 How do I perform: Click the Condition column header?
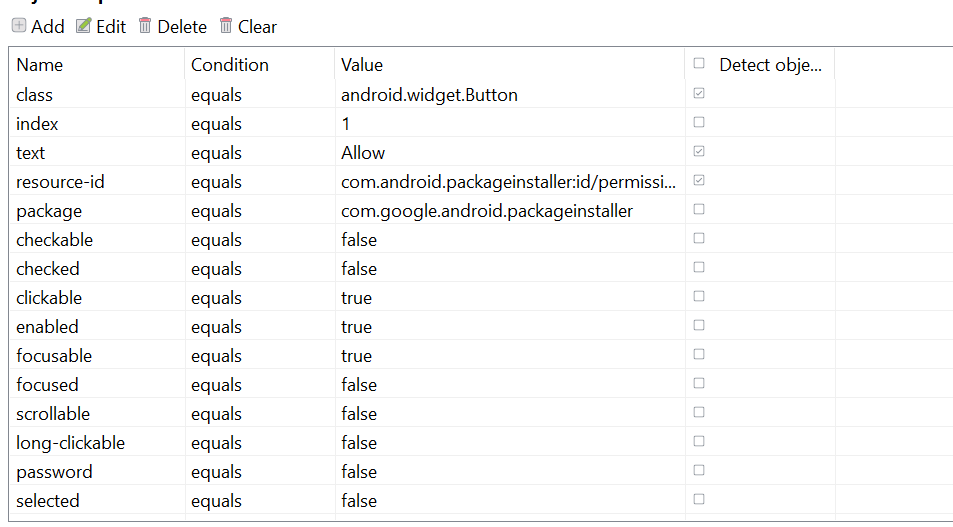pyautogui.click(x=230, y=65)
